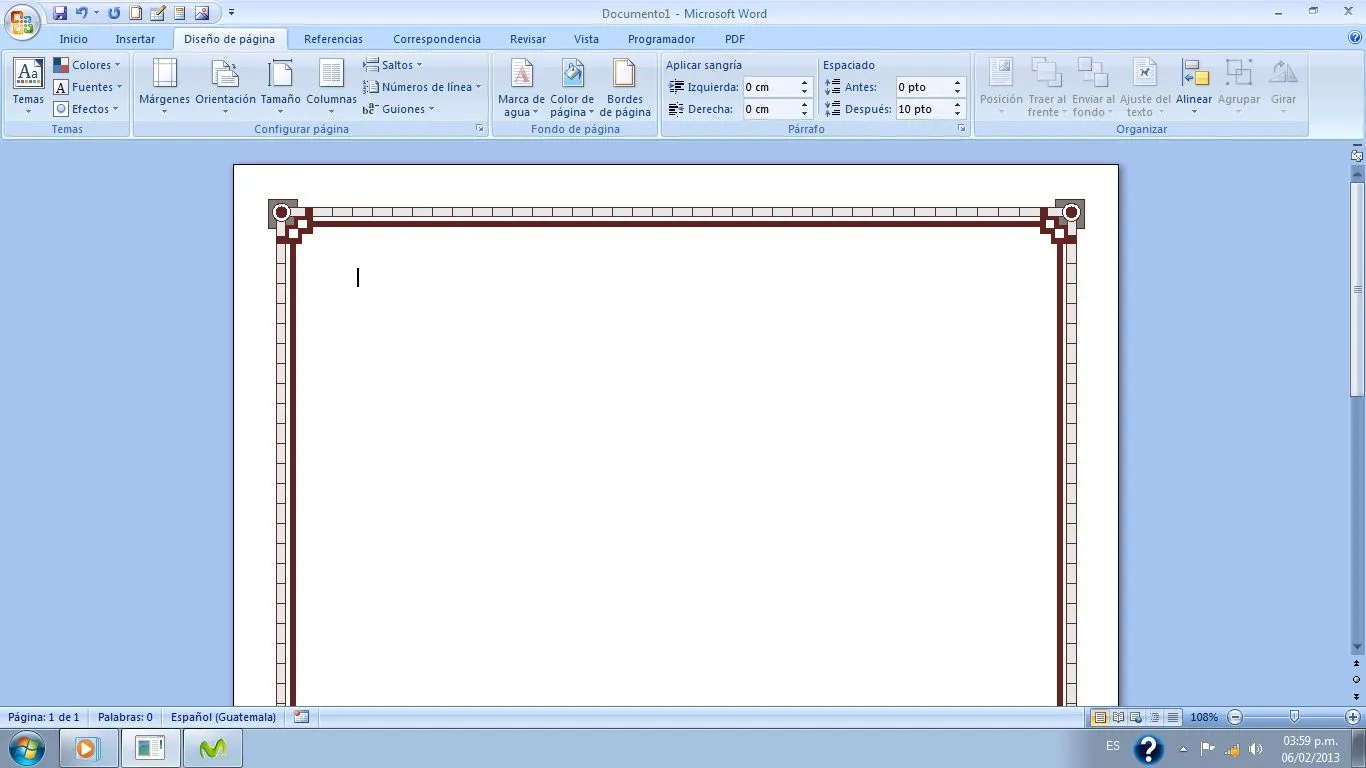The image size is (1366, 768).
Task: Decrease the Después spacing value
Action: pyautogui.click(x=957, y=114)
